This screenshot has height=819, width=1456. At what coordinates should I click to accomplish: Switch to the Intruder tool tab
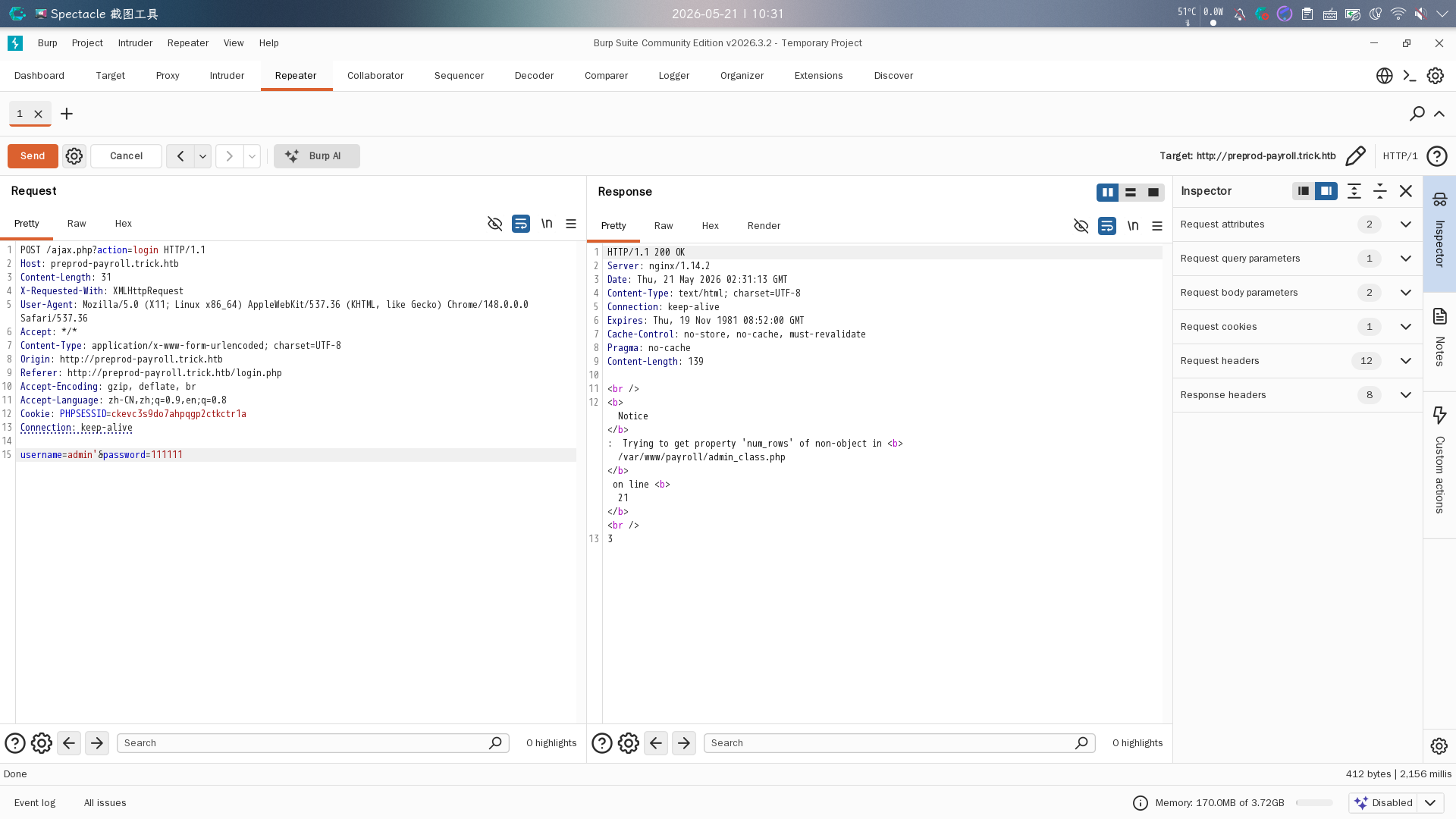click(227, 76)
